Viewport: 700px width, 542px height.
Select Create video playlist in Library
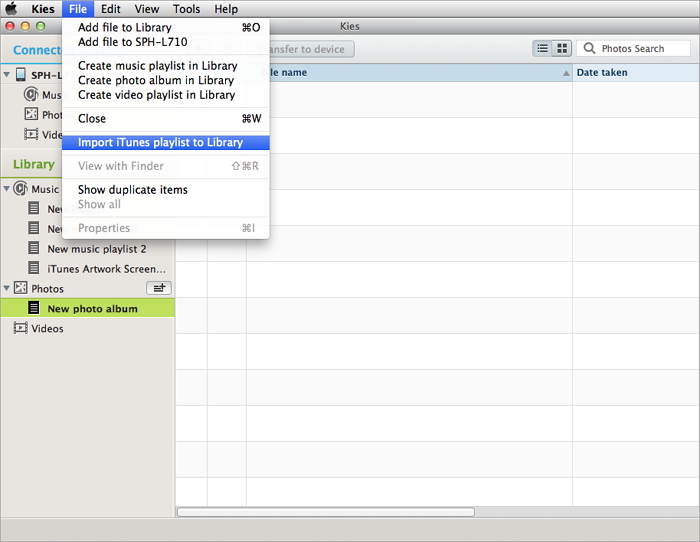[166, 95]
